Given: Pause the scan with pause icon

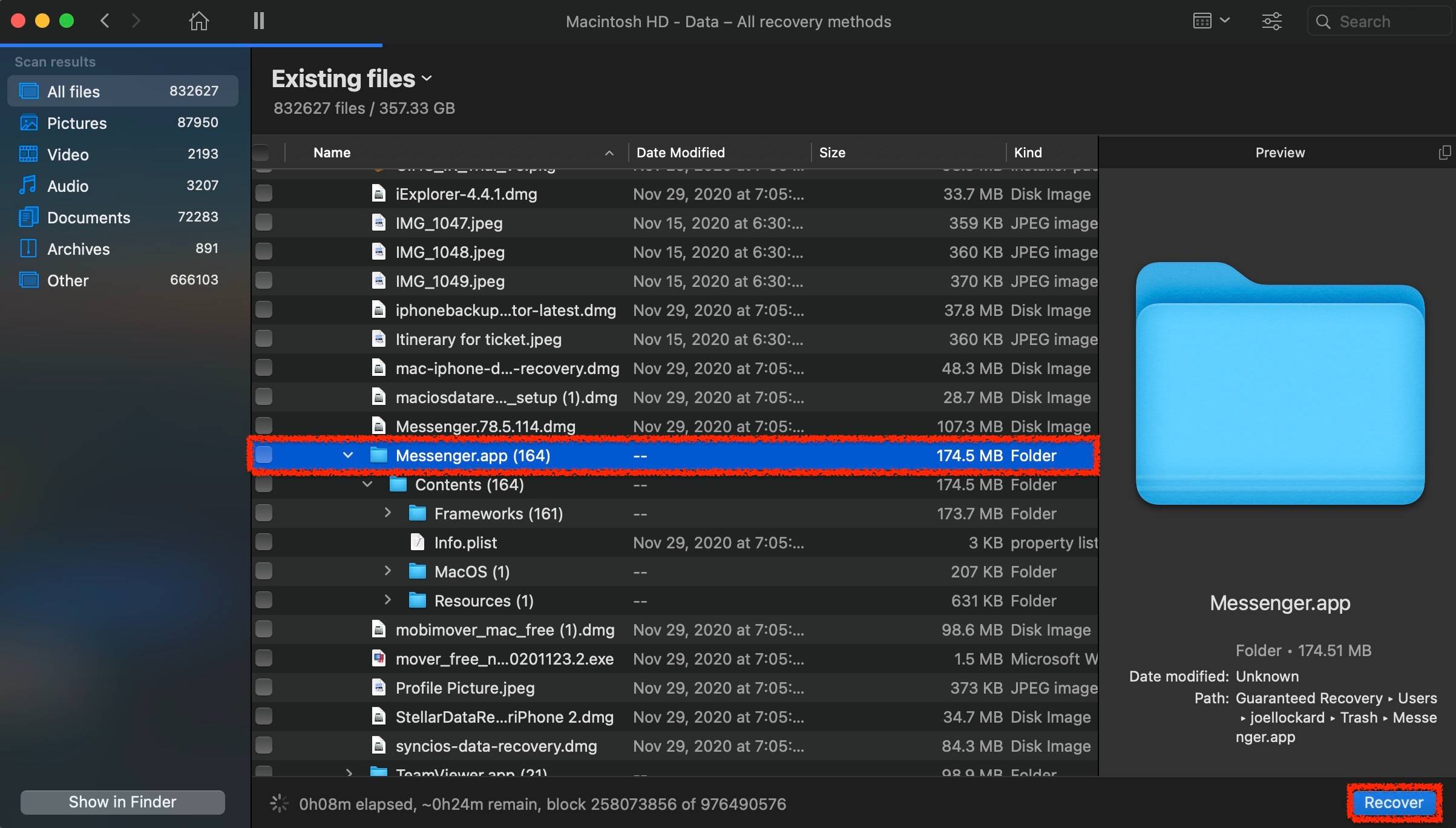Looking at the screenshot, I should pos(259,21).
